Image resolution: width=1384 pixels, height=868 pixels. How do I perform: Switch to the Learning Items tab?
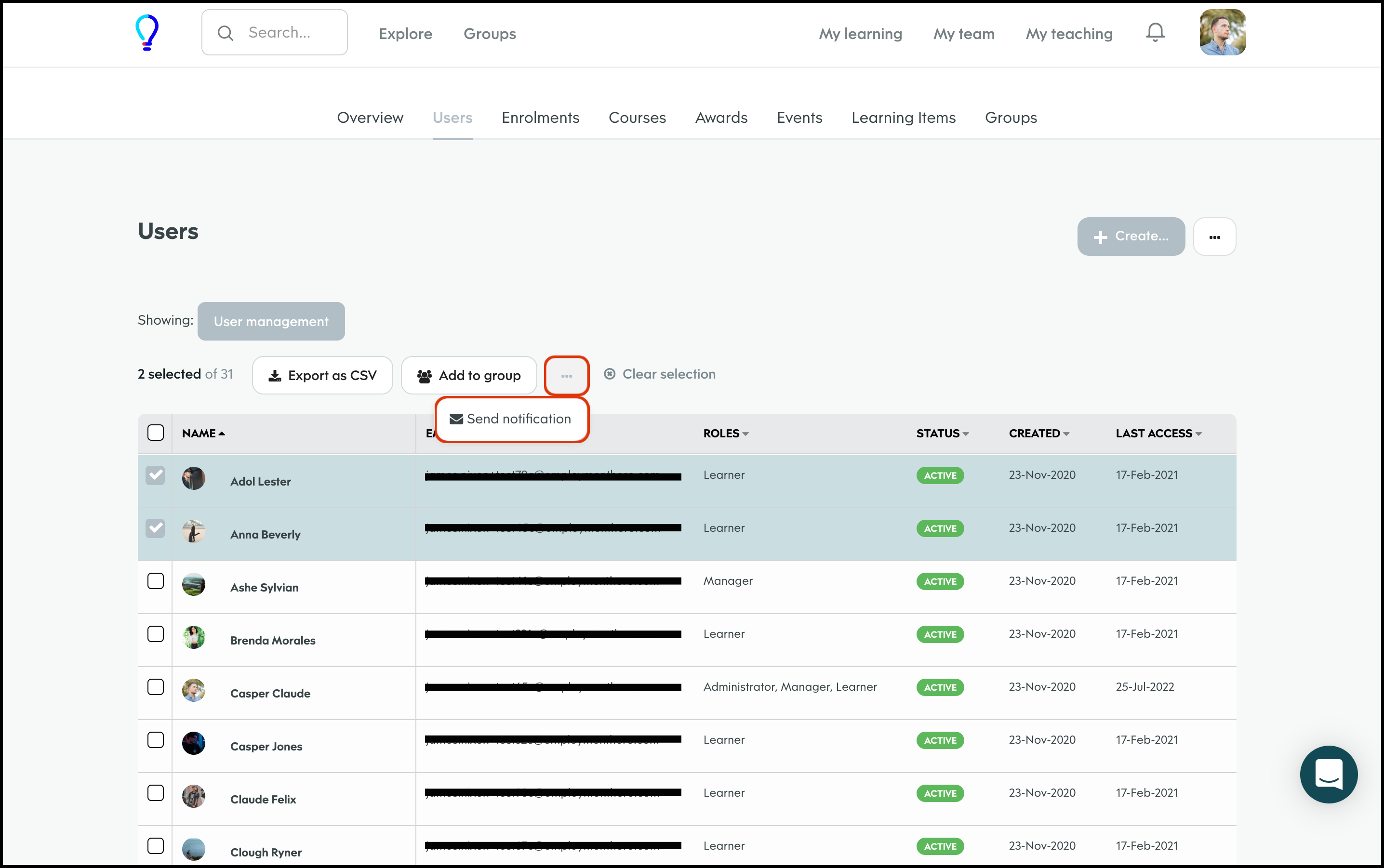(x=904, y=118)
